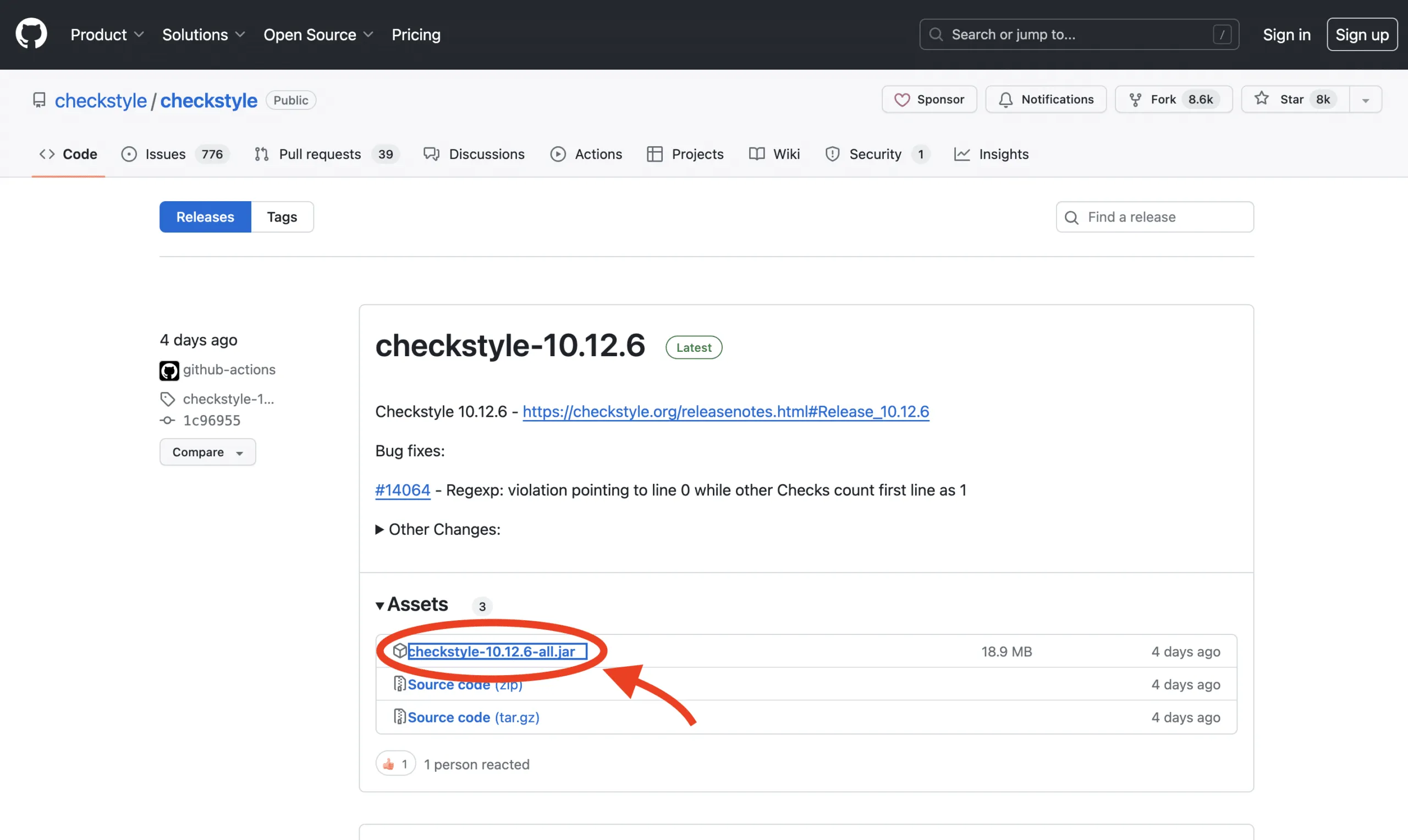Open the checkstyle repository name link
The height and width of the screenshot is (840, 1408).
209,100
